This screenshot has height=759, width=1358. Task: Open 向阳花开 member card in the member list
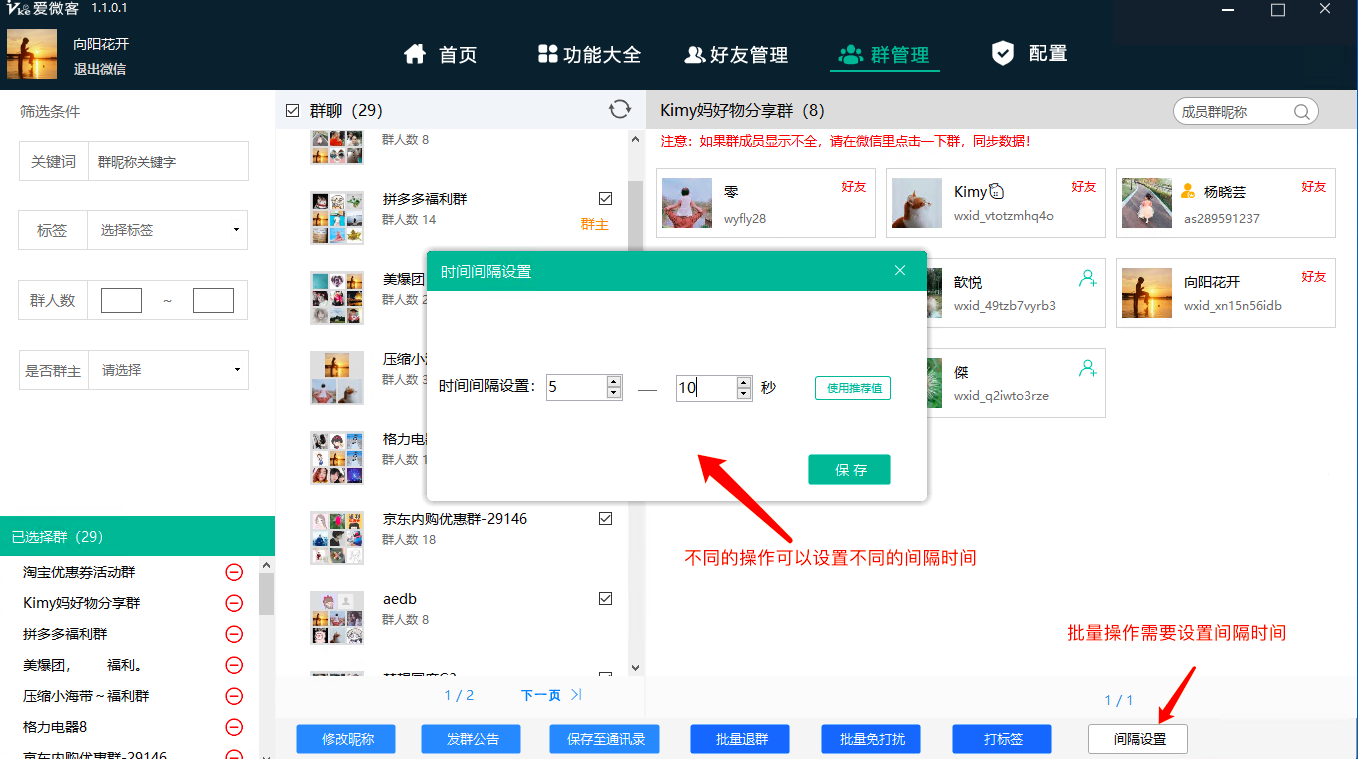1226,293
